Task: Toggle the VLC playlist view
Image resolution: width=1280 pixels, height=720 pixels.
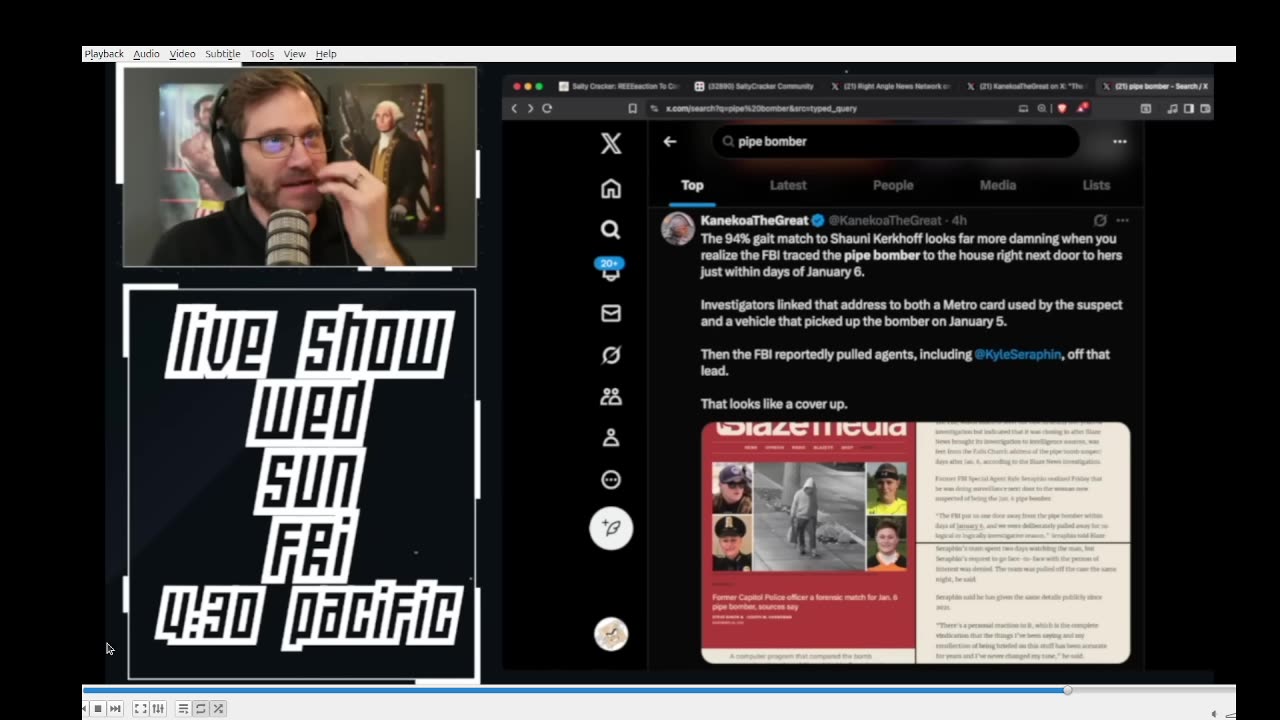Action: [183, 708]
